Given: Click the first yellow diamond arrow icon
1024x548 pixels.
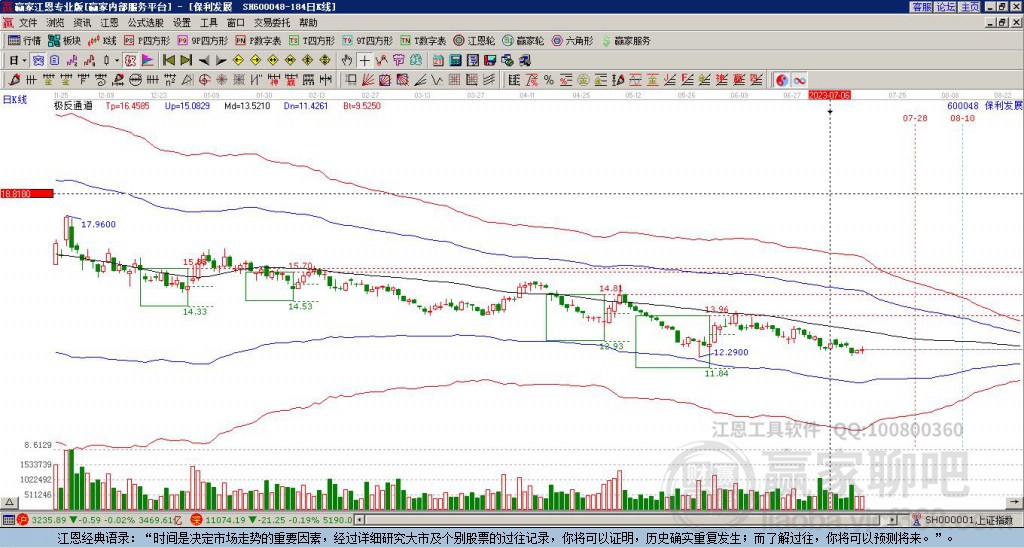Looking at the screenshot, I should pos(238,60).
